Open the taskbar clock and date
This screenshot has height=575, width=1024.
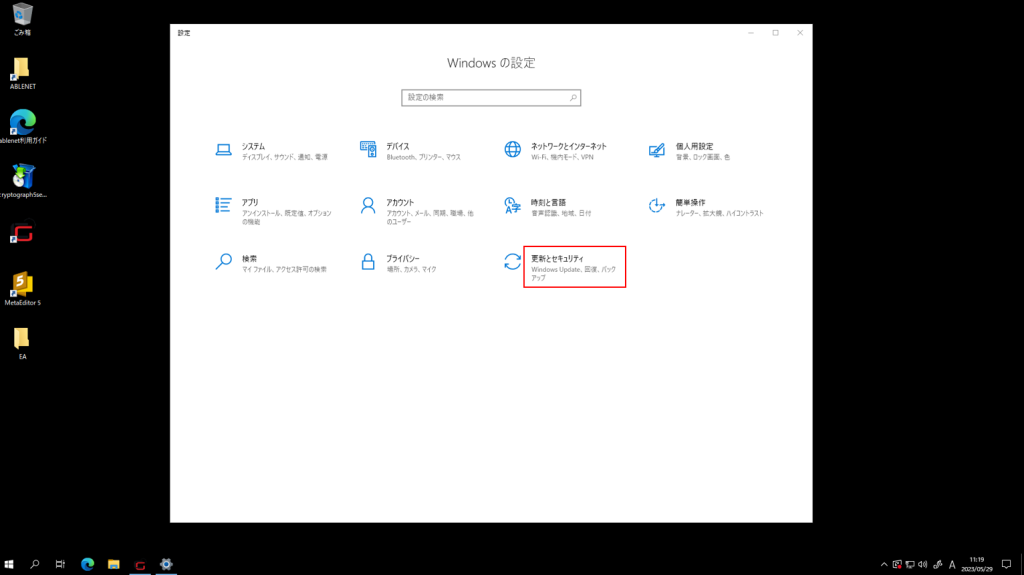coord(977,565)
